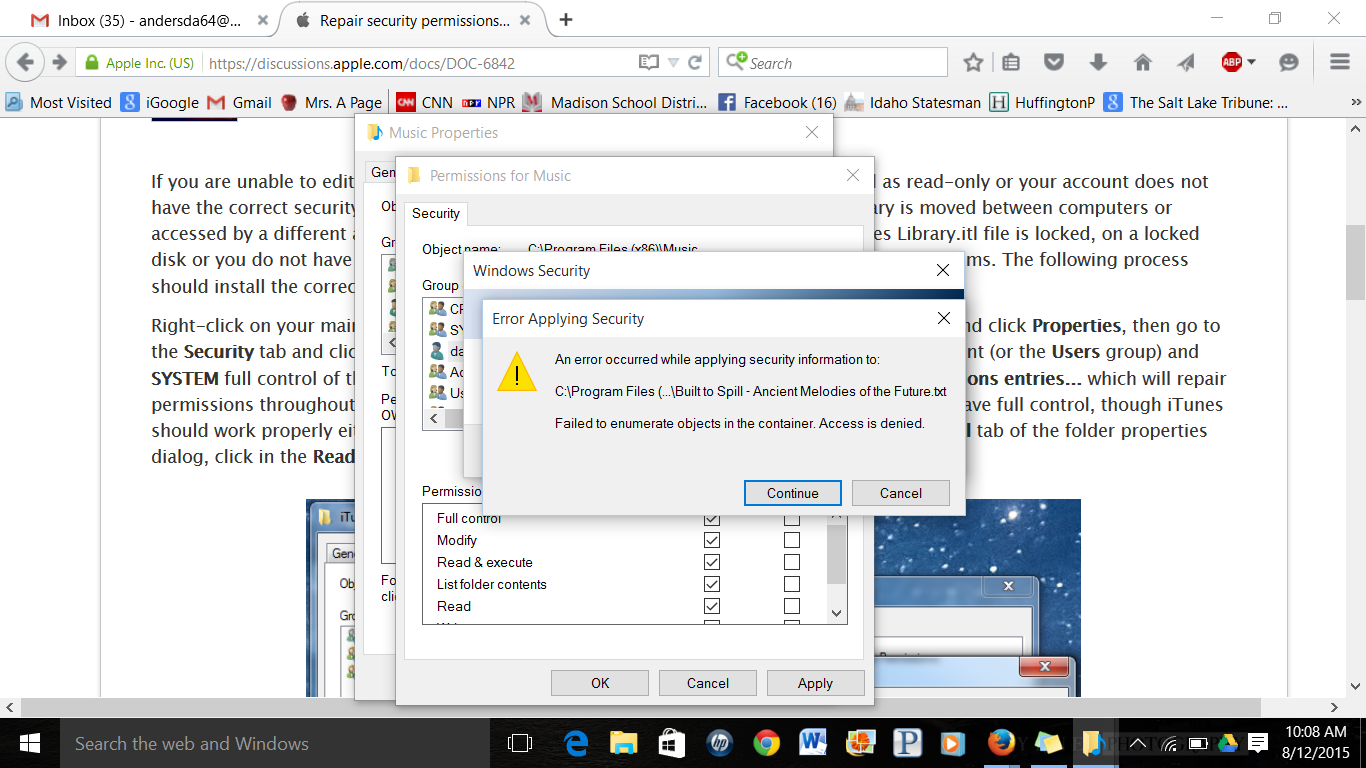Screen dimensions: 1366x768
Task: Expand the bookmarks bar overflow chevron
Action: (1355, 102)
